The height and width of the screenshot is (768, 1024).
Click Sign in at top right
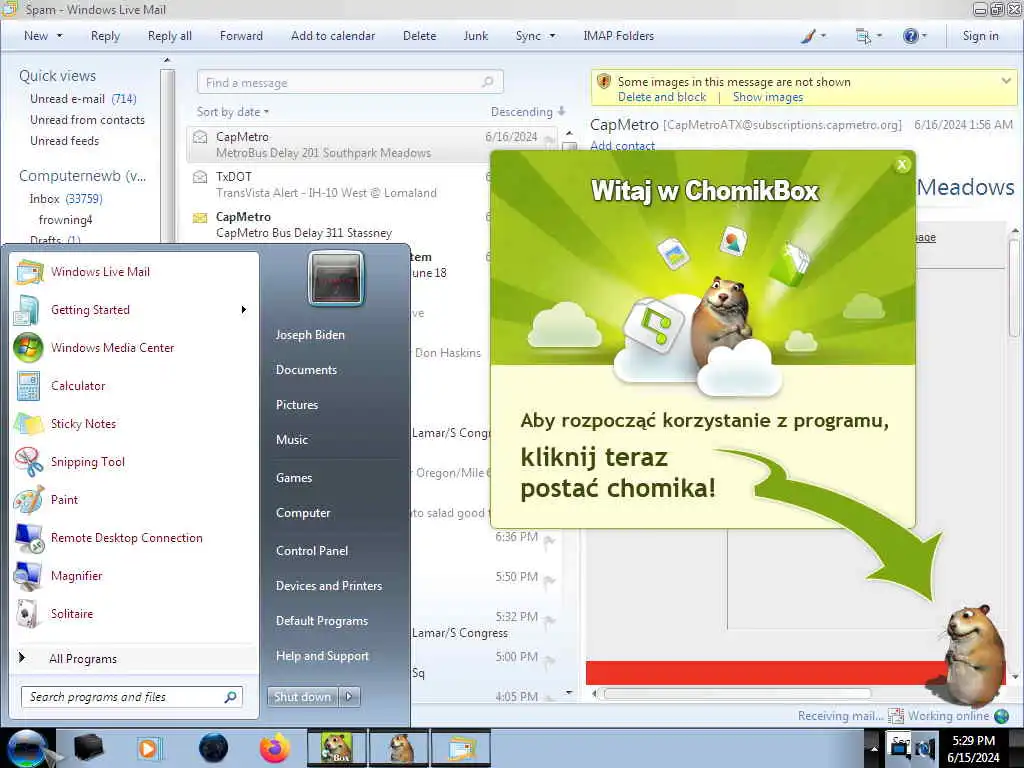point(980,36)
